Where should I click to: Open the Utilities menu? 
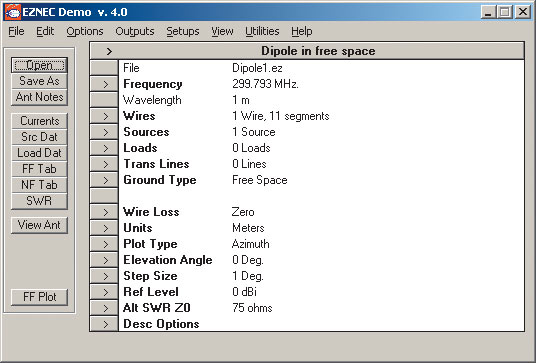[x=262, y=31]
